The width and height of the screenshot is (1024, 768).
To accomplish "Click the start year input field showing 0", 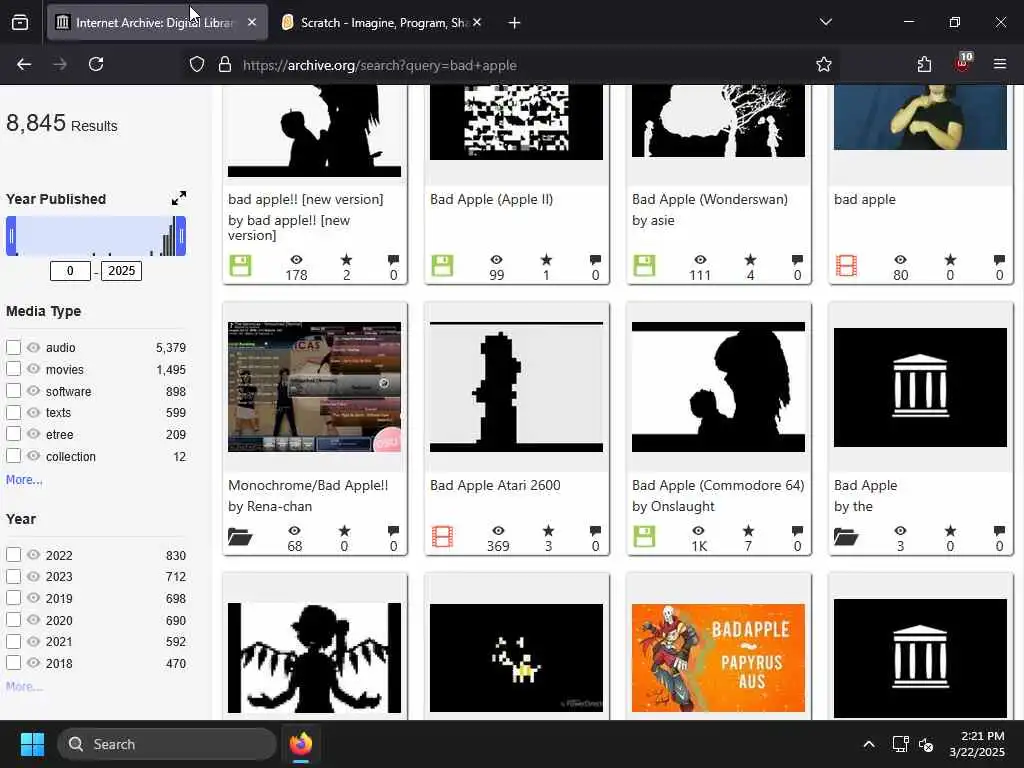I will pyautogui.click(x=70, y=271).
